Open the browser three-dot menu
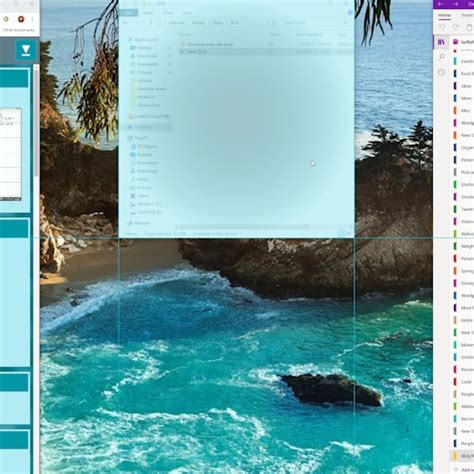Viewport: 474px width, 474px height. tap(33, 19)
